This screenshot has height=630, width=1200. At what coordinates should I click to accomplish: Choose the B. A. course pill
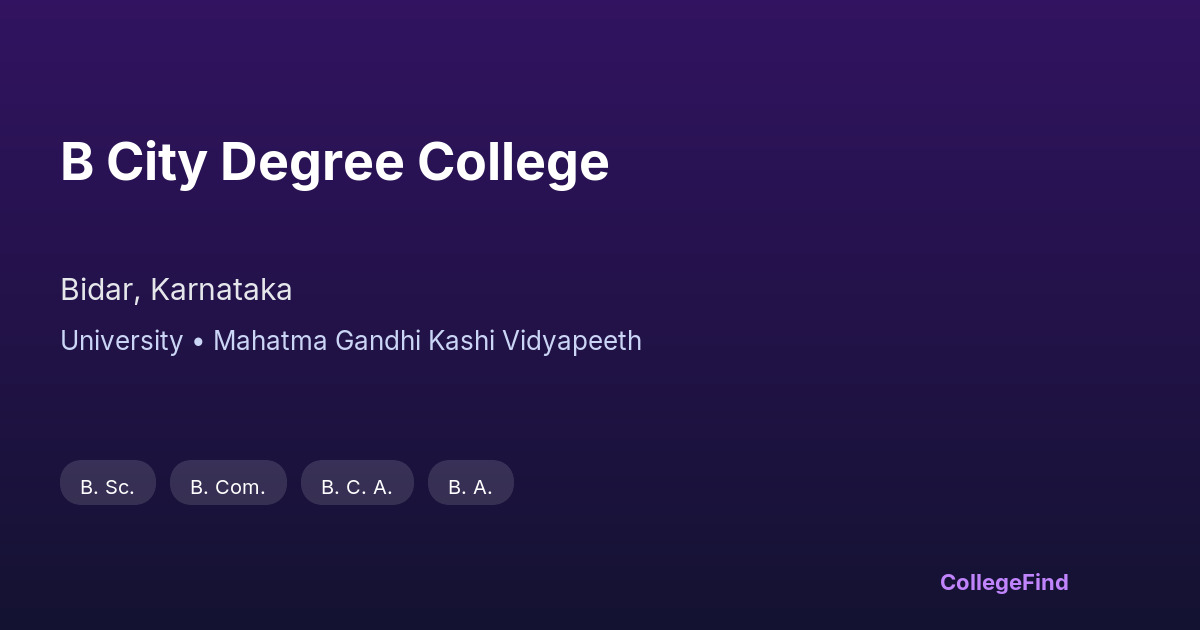(x=470, y=483)
